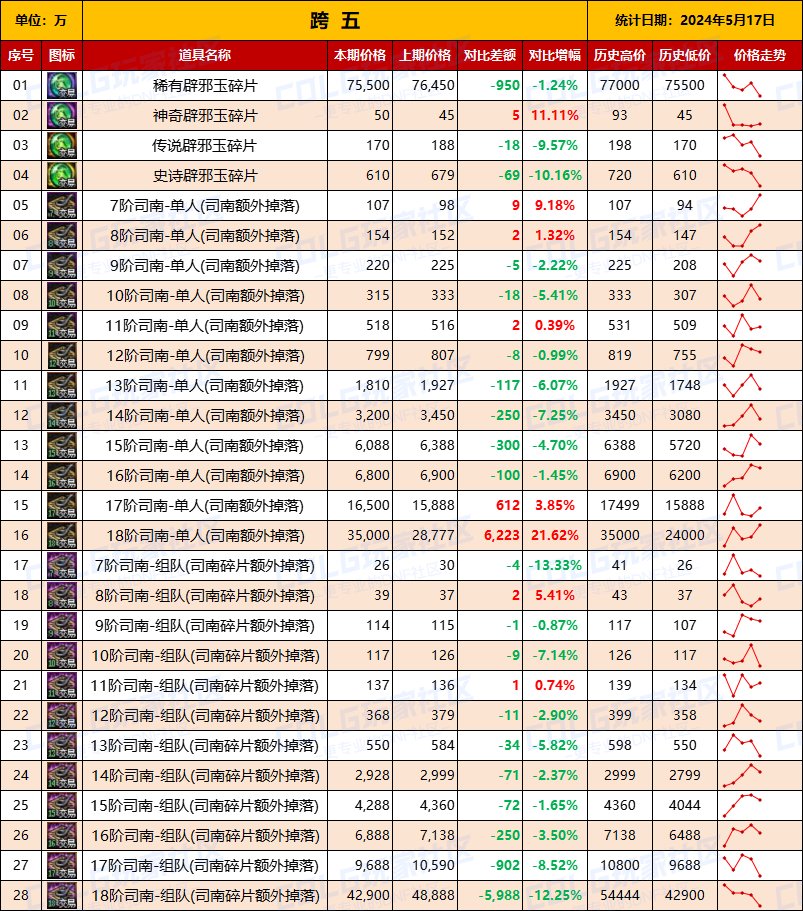803x911 pixels.
Task: Click the 6488 historical low cell
Action: [x=684, y=836]
